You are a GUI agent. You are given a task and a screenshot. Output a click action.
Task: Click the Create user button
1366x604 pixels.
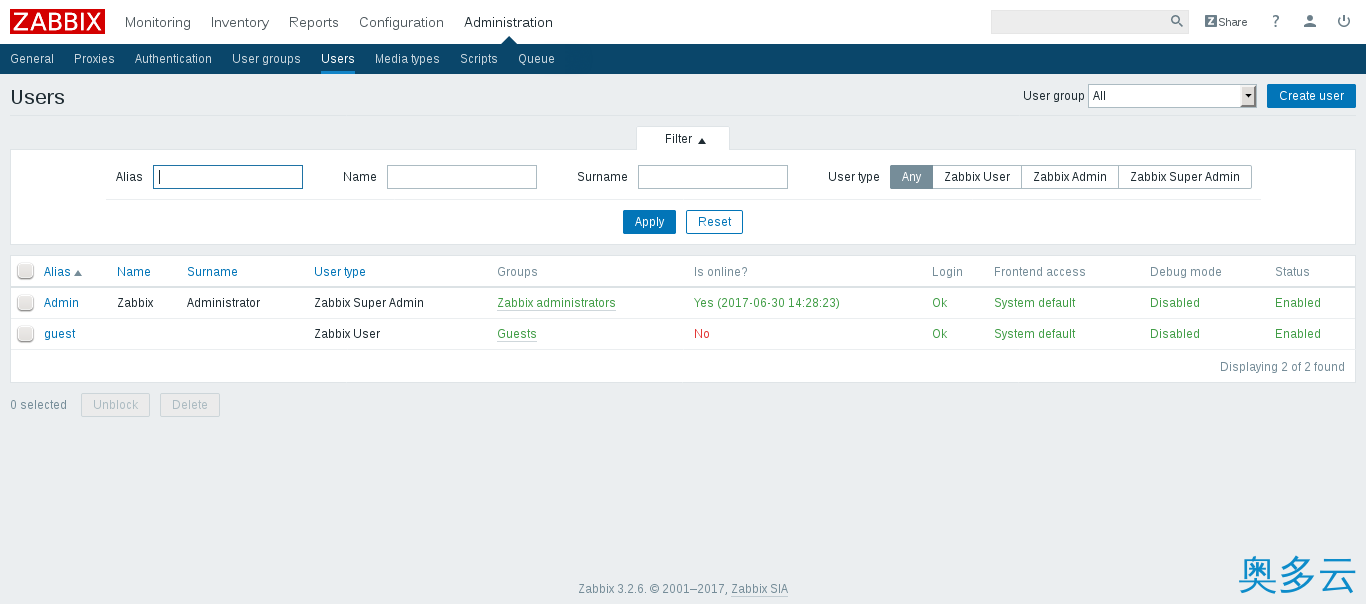click(1311, 96)
